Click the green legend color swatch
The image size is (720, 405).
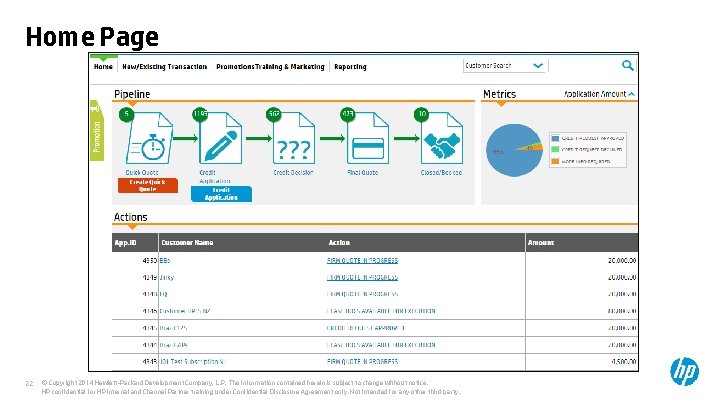click(555, 150)
